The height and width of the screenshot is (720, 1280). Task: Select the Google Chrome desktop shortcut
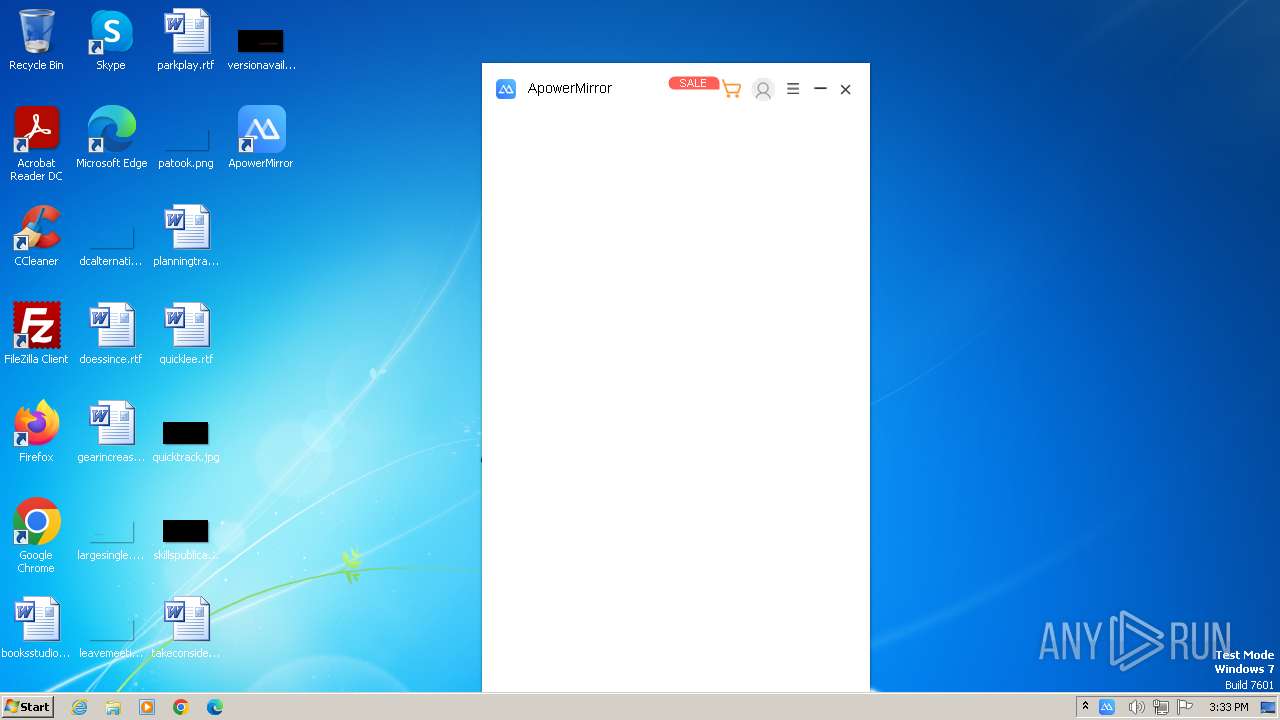(36, 536)
